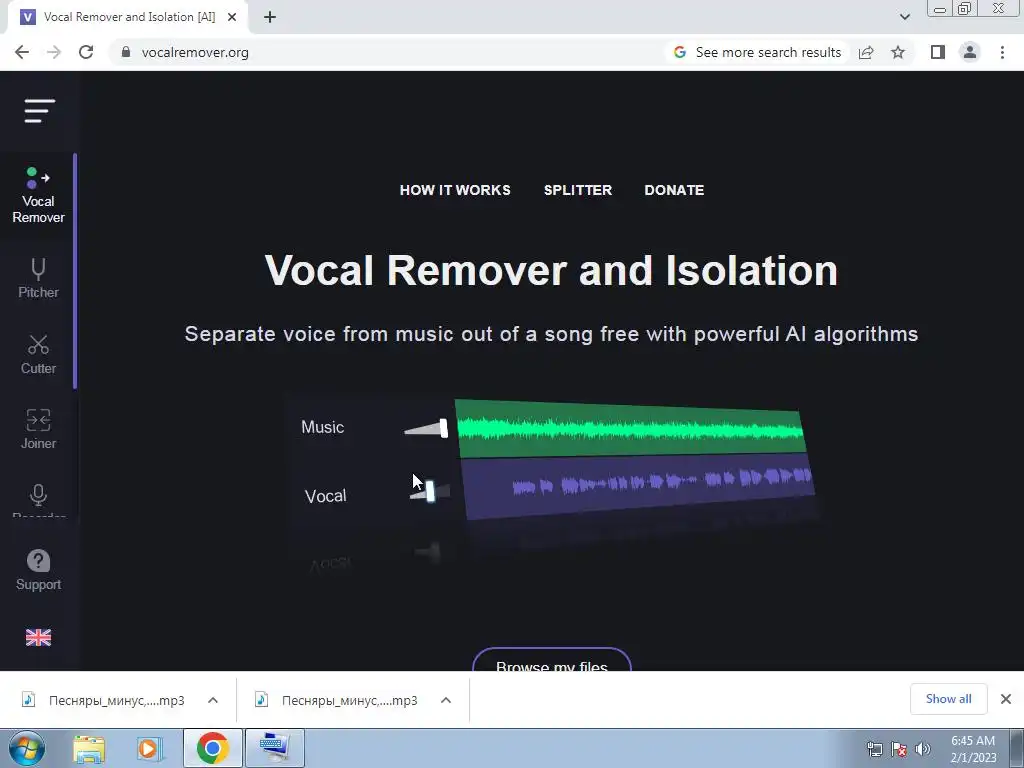The image size is (1024, 768).
Task: Open the Chrome profile menu
Action: click(970, 52)
